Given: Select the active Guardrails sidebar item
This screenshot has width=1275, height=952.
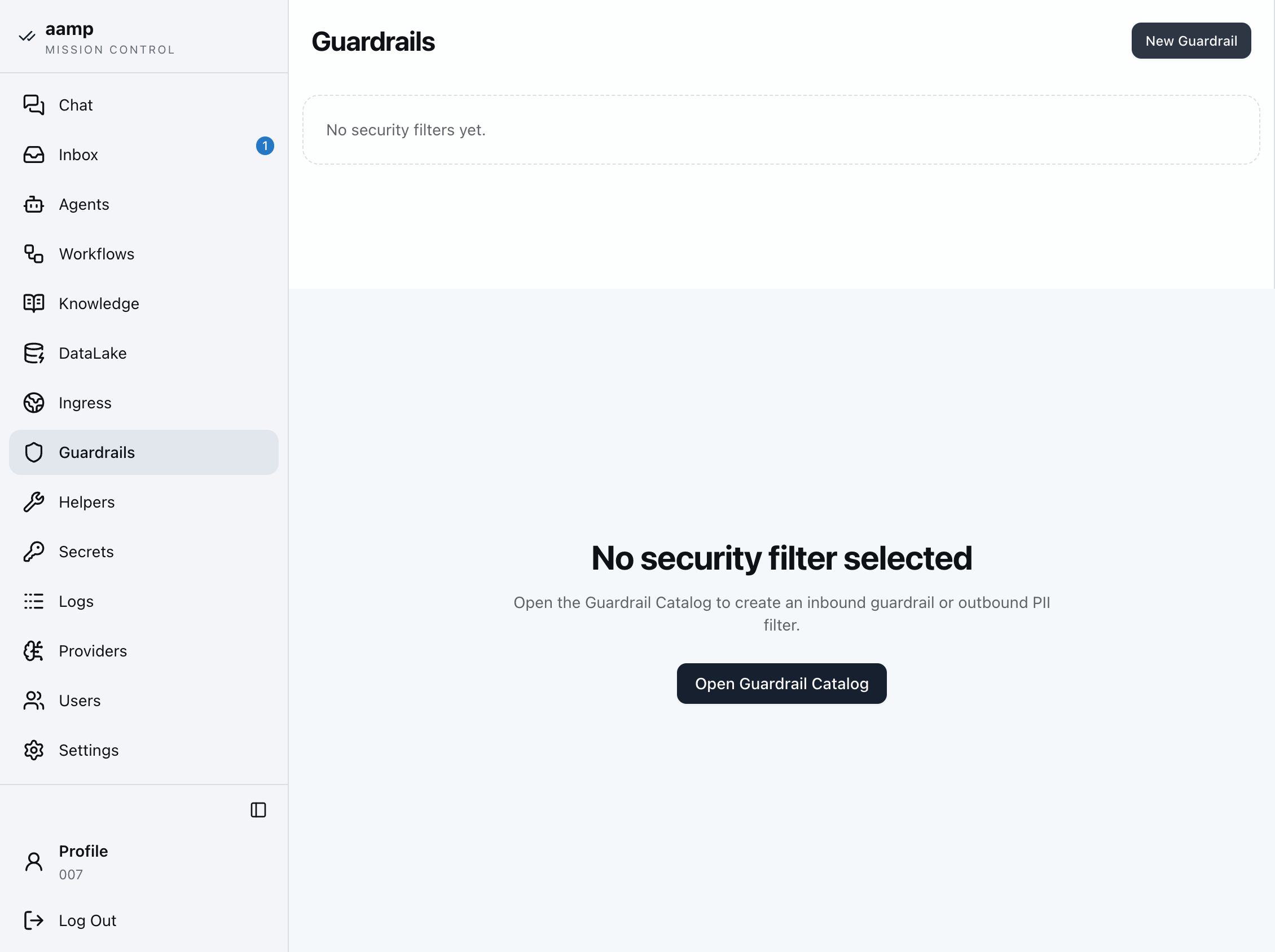Looking at the screenshot, I should point(143,452).
